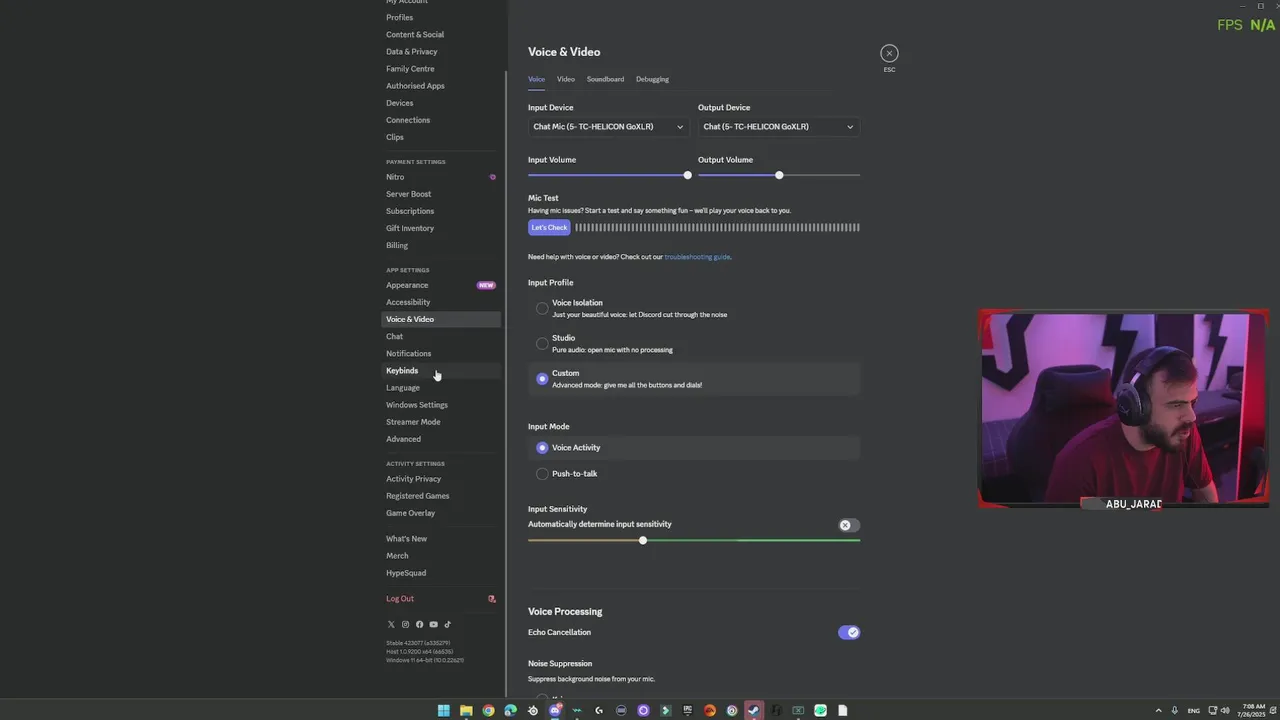Show hidden system tray icons

point(1159,711)
